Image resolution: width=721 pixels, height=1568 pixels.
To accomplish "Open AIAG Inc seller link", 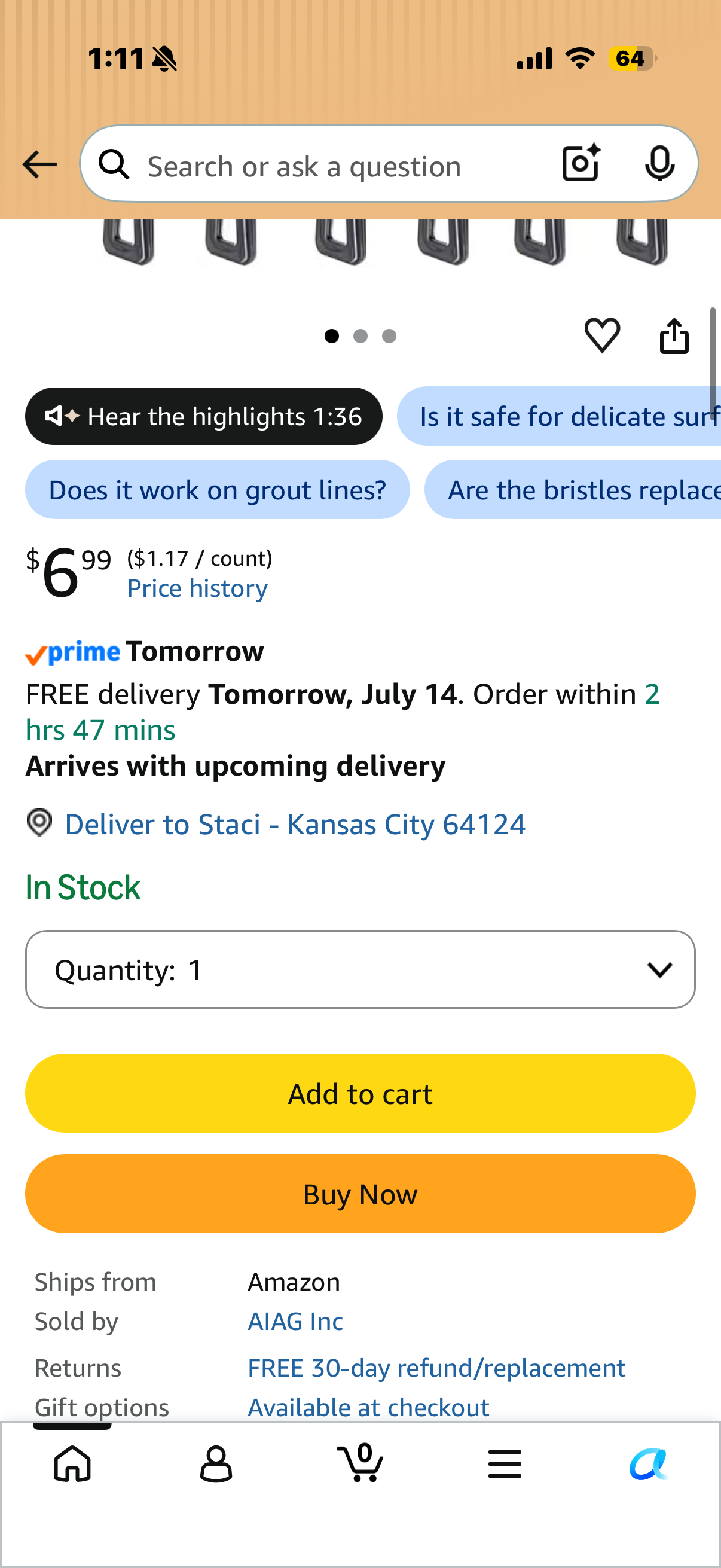I will (295, 1322).
